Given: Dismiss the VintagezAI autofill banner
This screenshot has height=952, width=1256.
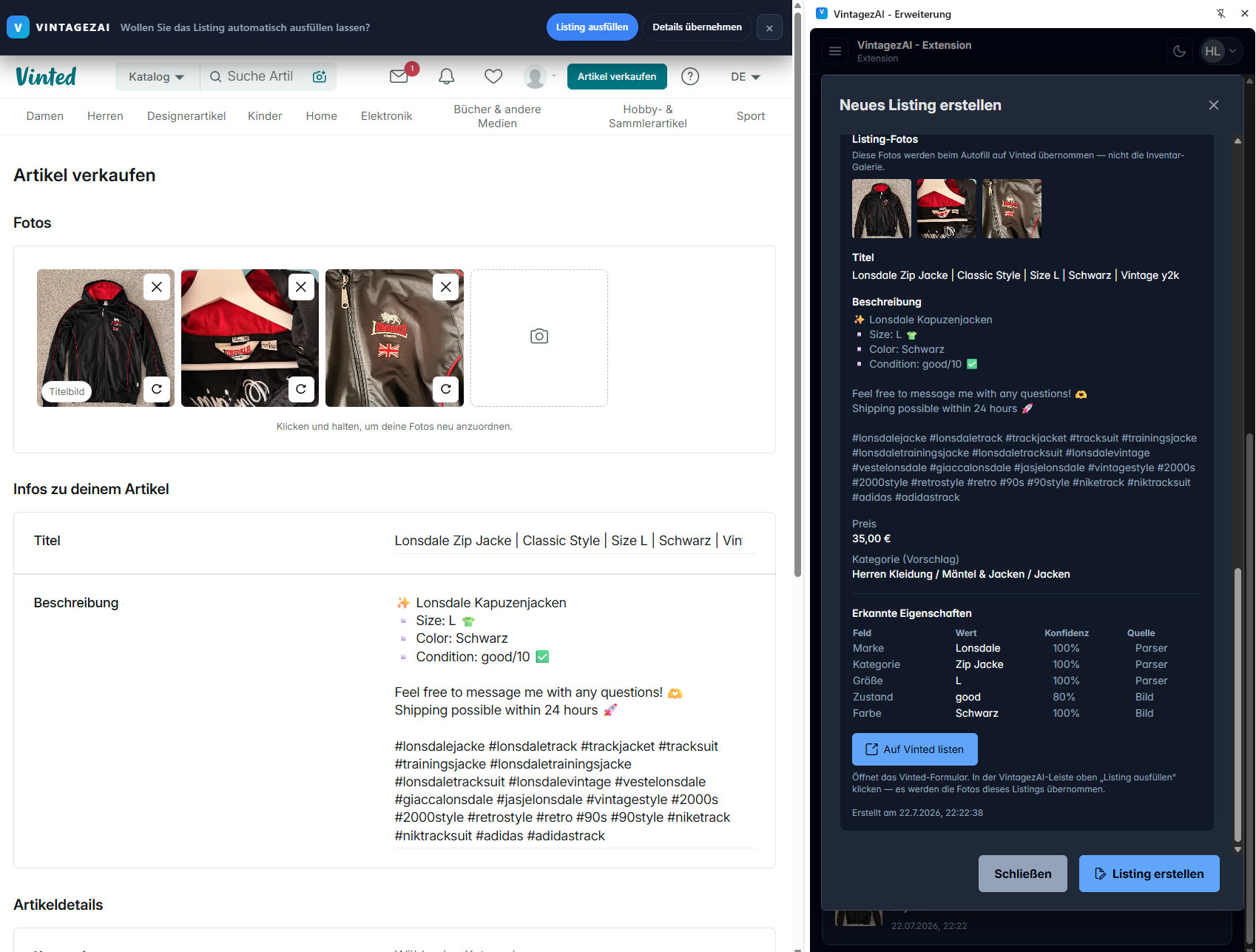Looking at the screenshot, I should click(769, 27).
